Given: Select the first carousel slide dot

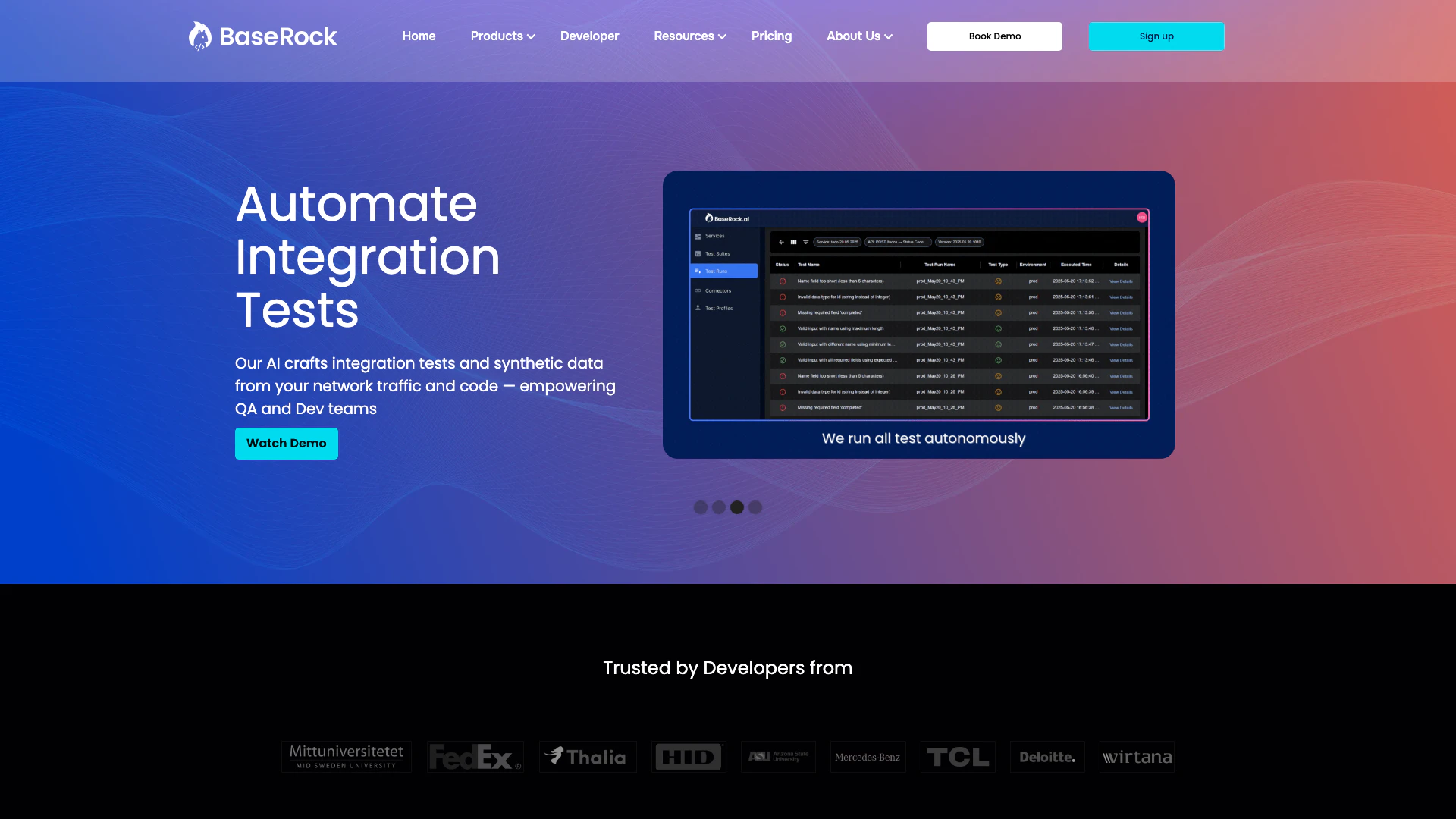Looking at the screenshot, I should (701, 507).
